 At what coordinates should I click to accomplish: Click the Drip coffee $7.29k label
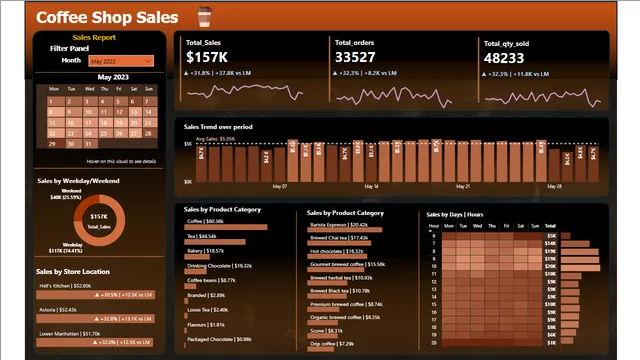coord(332,344)
